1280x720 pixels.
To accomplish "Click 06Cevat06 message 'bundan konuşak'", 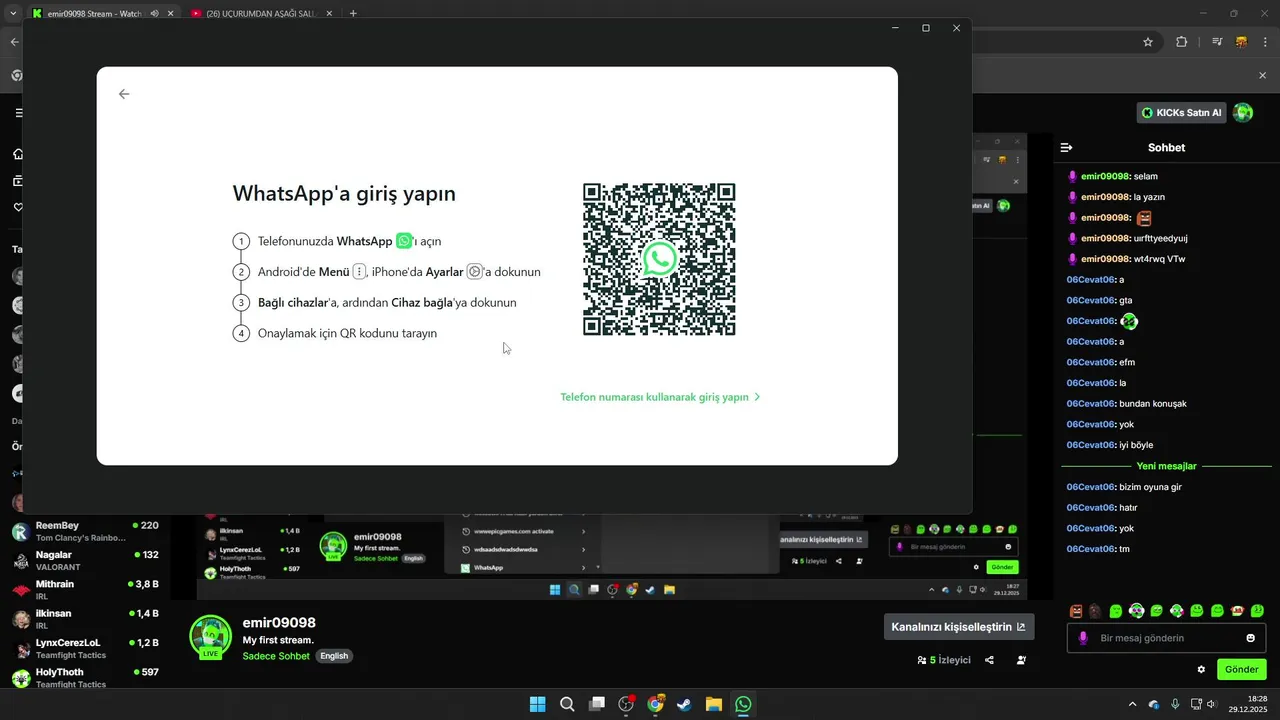I will (x=1127, y=404).
